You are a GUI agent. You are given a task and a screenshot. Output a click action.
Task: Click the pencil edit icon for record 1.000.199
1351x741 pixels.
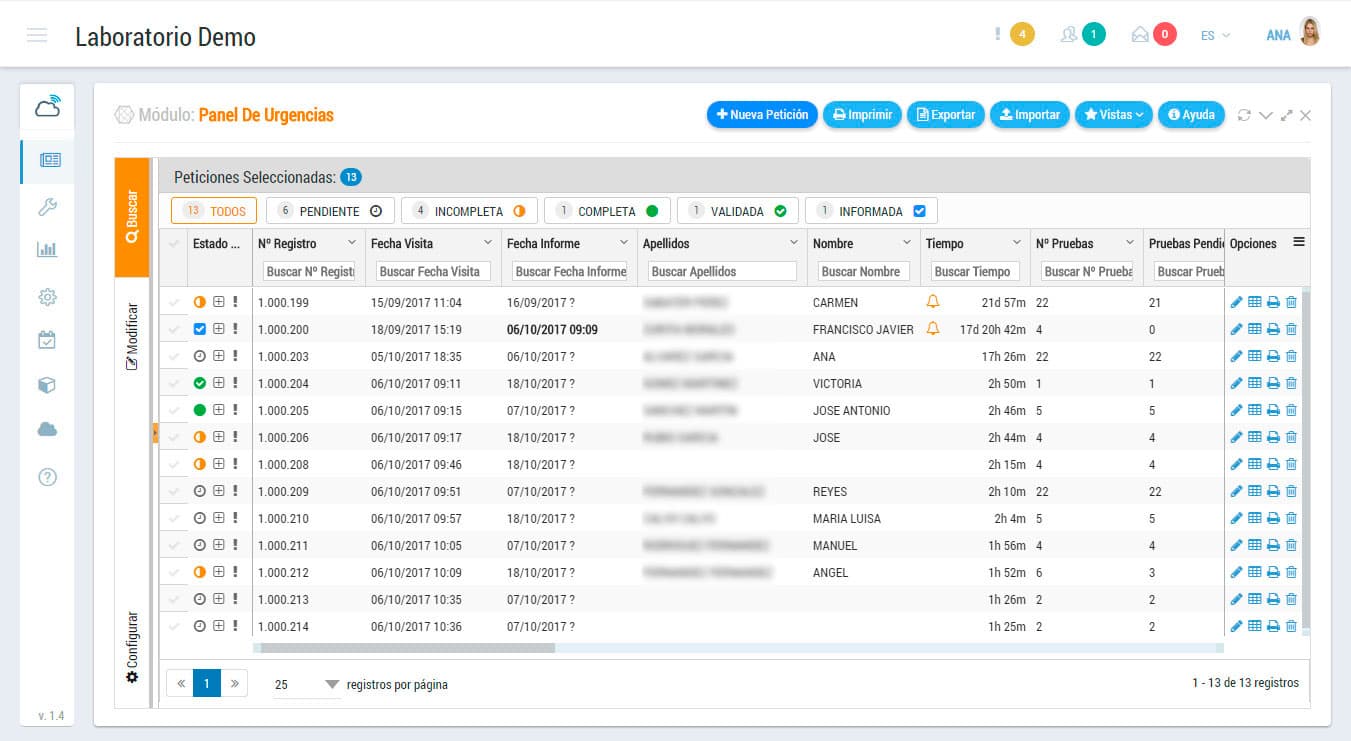[x=1236, y=302]
